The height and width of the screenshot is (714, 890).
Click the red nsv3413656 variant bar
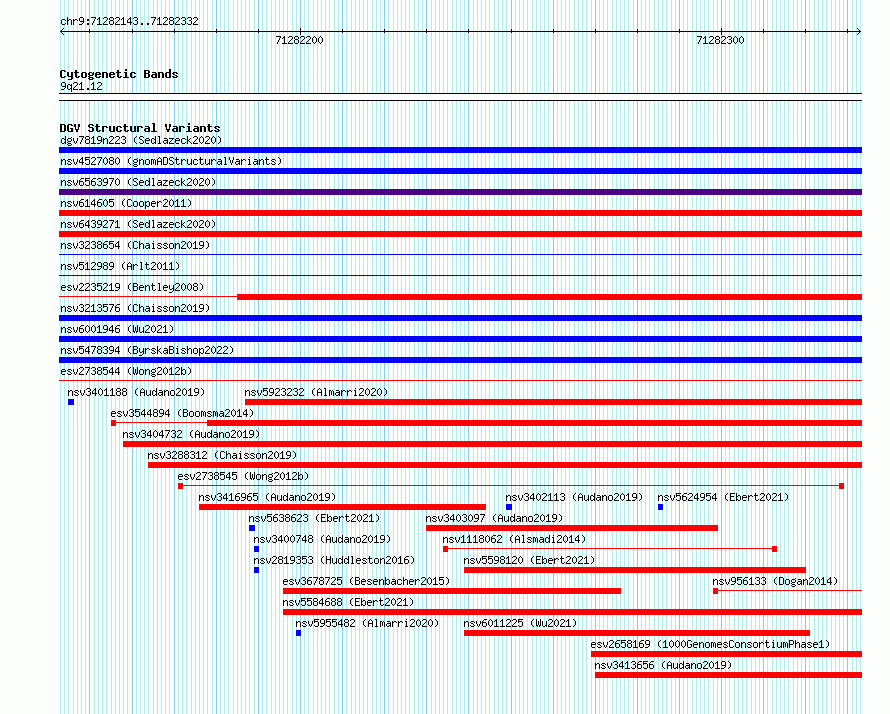pyautogui.click(x=728, y=675)
